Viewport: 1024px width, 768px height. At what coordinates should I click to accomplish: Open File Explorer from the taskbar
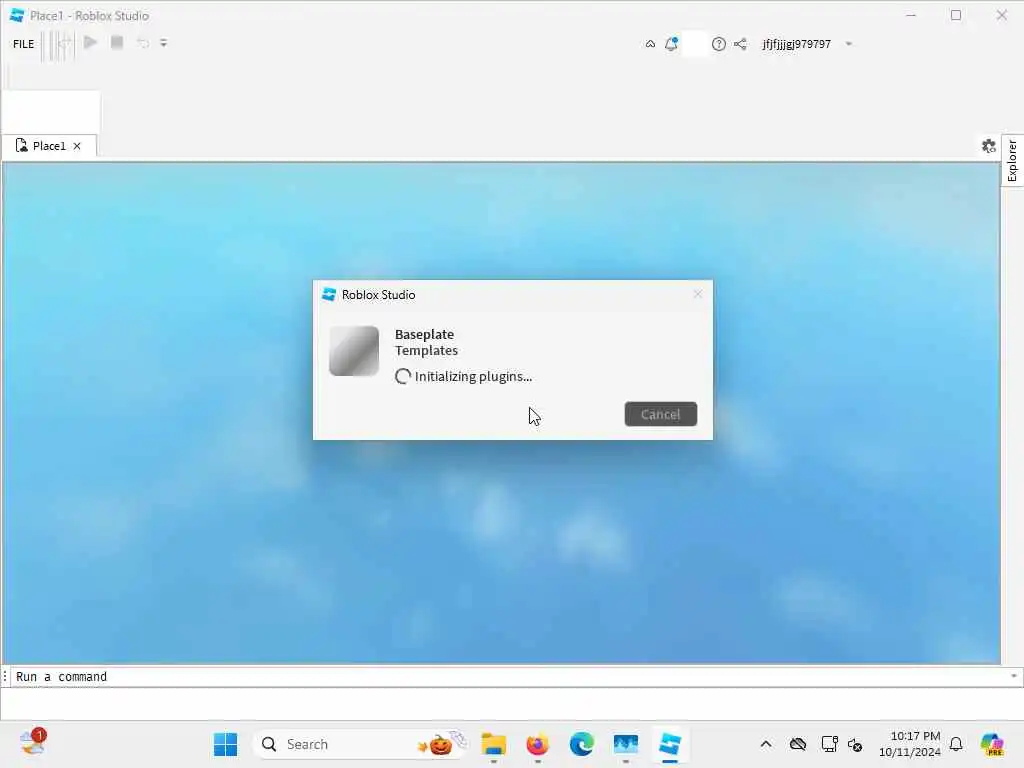point(494,744)
